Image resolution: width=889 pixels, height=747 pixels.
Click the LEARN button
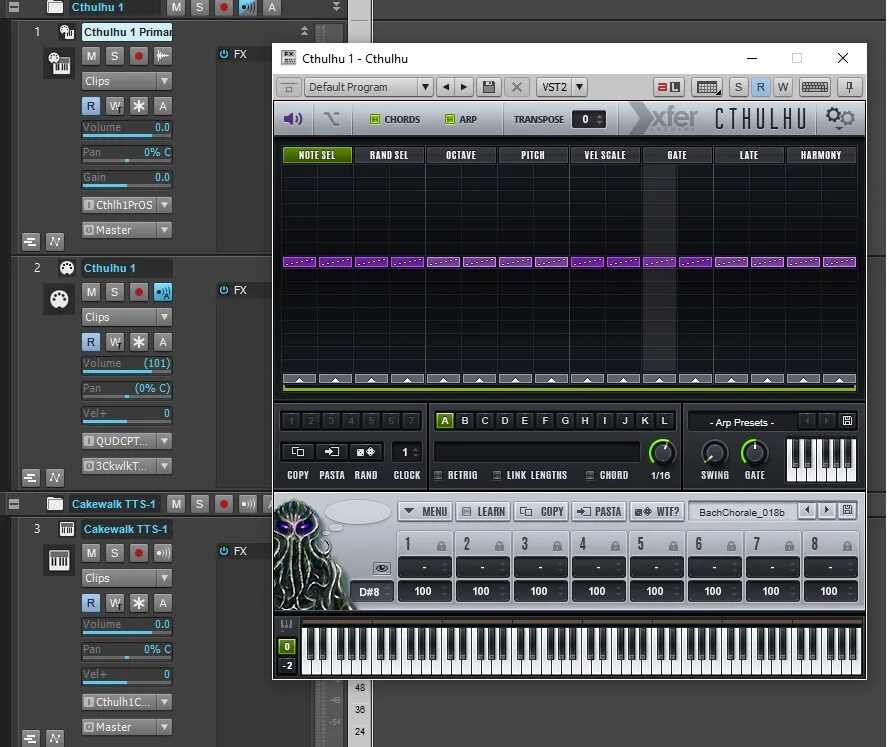coord(484,511)
